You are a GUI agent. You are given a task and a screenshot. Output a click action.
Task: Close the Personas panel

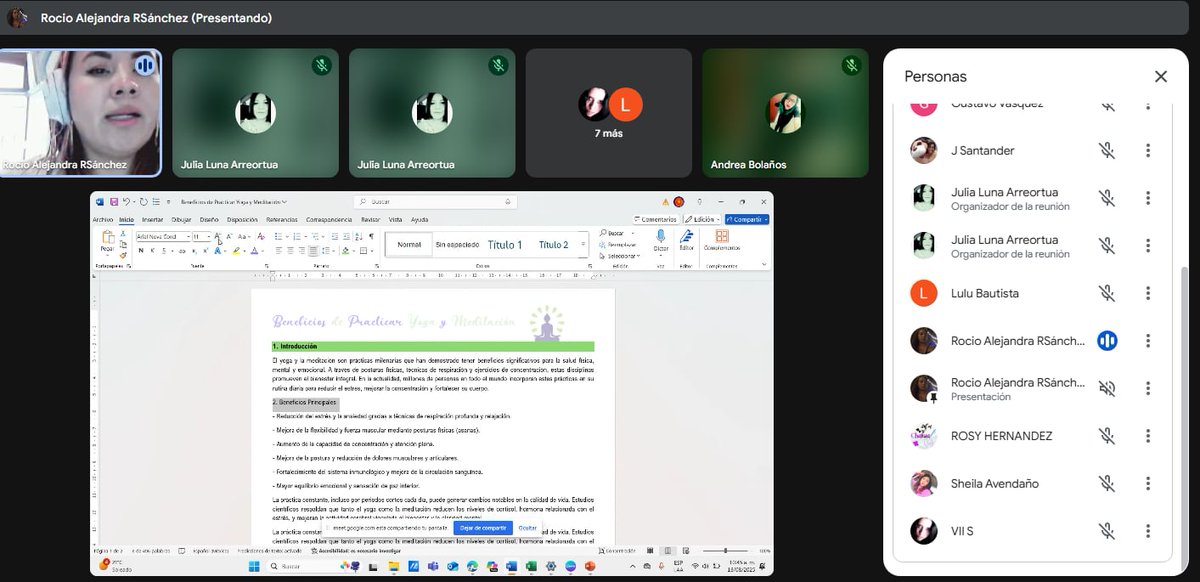(1161, 76)
